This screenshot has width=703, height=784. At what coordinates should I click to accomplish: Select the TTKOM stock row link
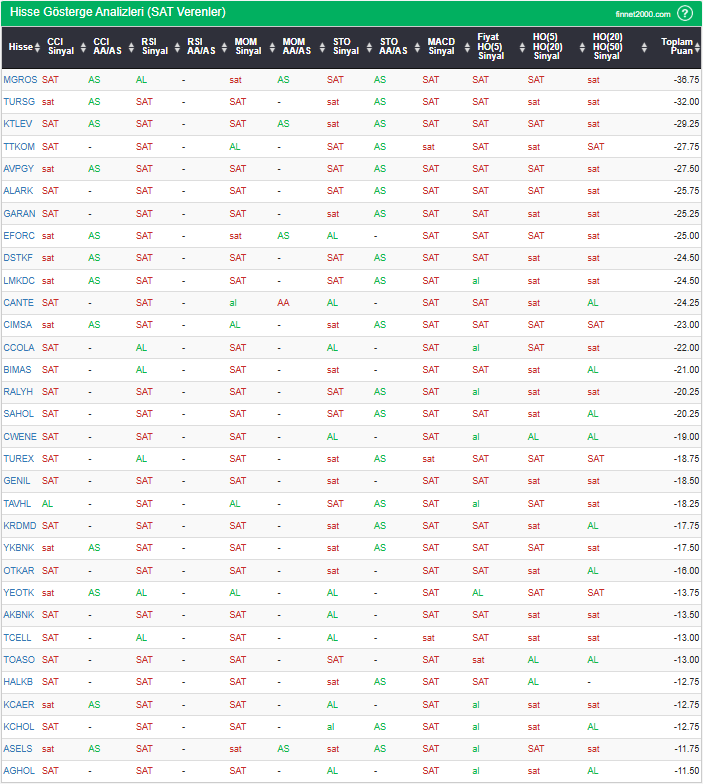19,146
